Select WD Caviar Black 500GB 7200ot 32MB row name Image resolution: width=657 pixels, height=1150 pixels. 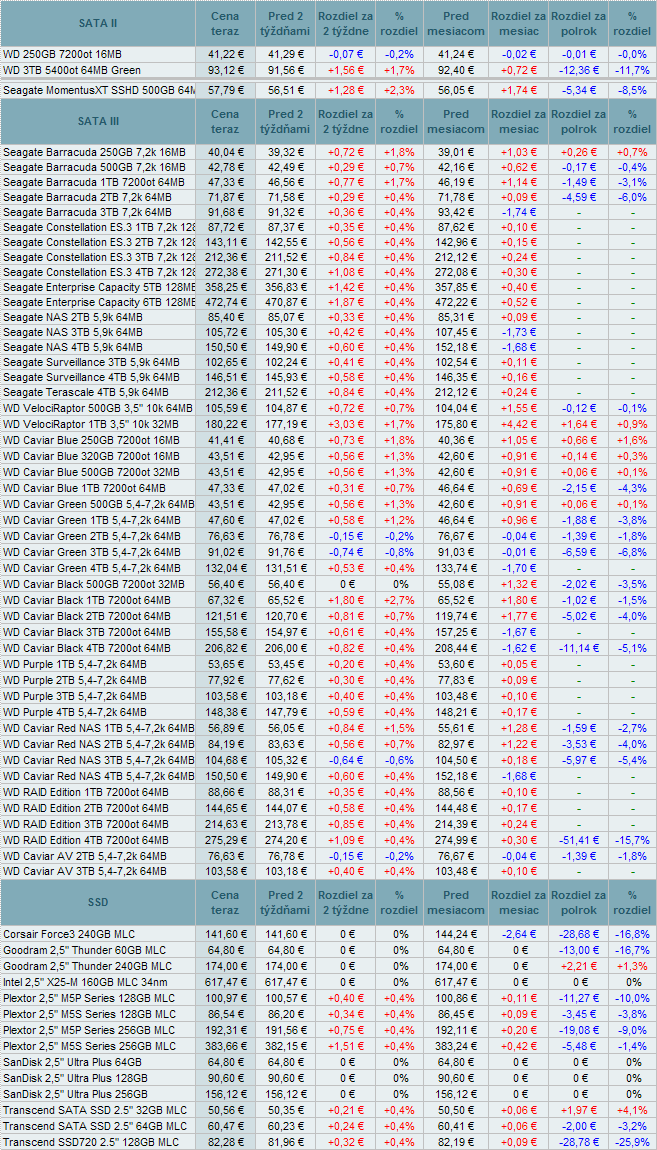point(95,584)
